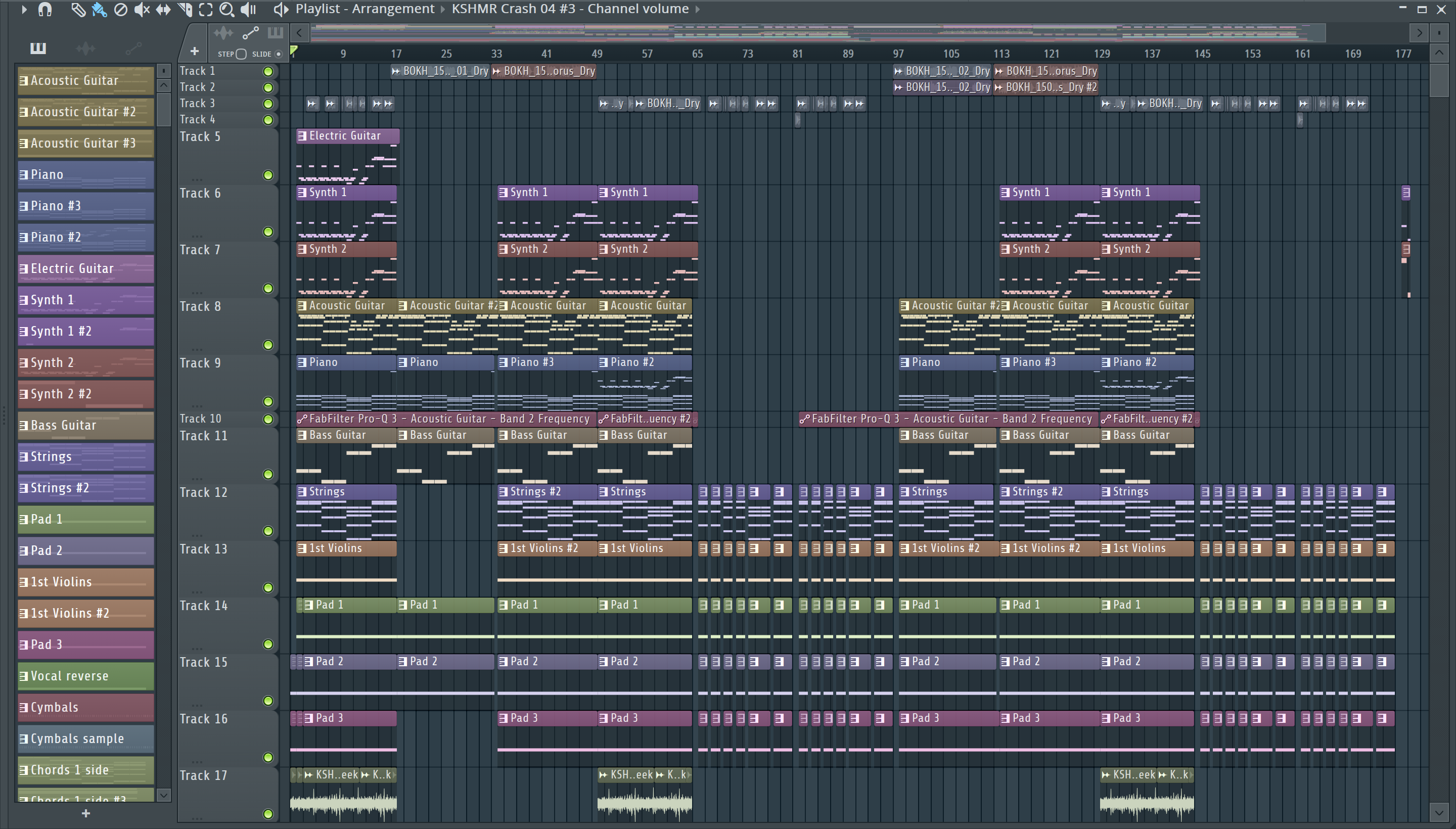Choose the Select marquee tool
The width and height of the screenshot is (1456, 829).
point(206,9)
